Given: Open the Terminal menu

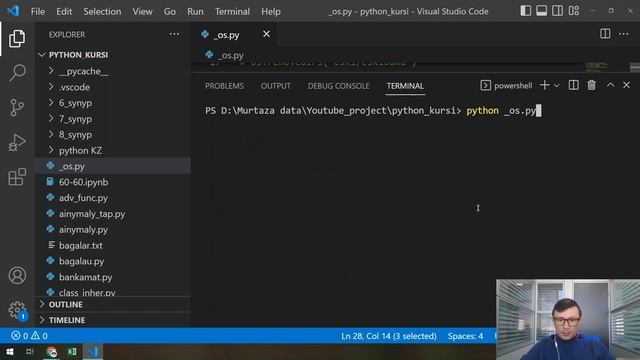Looking at the screenshot, I should (x=232, y=11).
